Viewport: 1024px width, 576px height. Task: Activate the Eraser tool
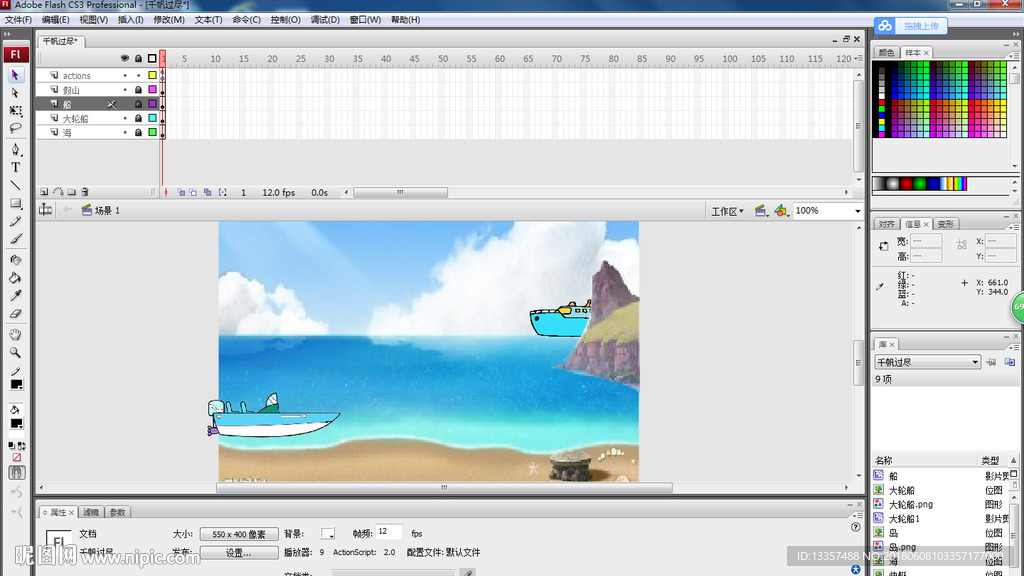[x=15, y=314]
